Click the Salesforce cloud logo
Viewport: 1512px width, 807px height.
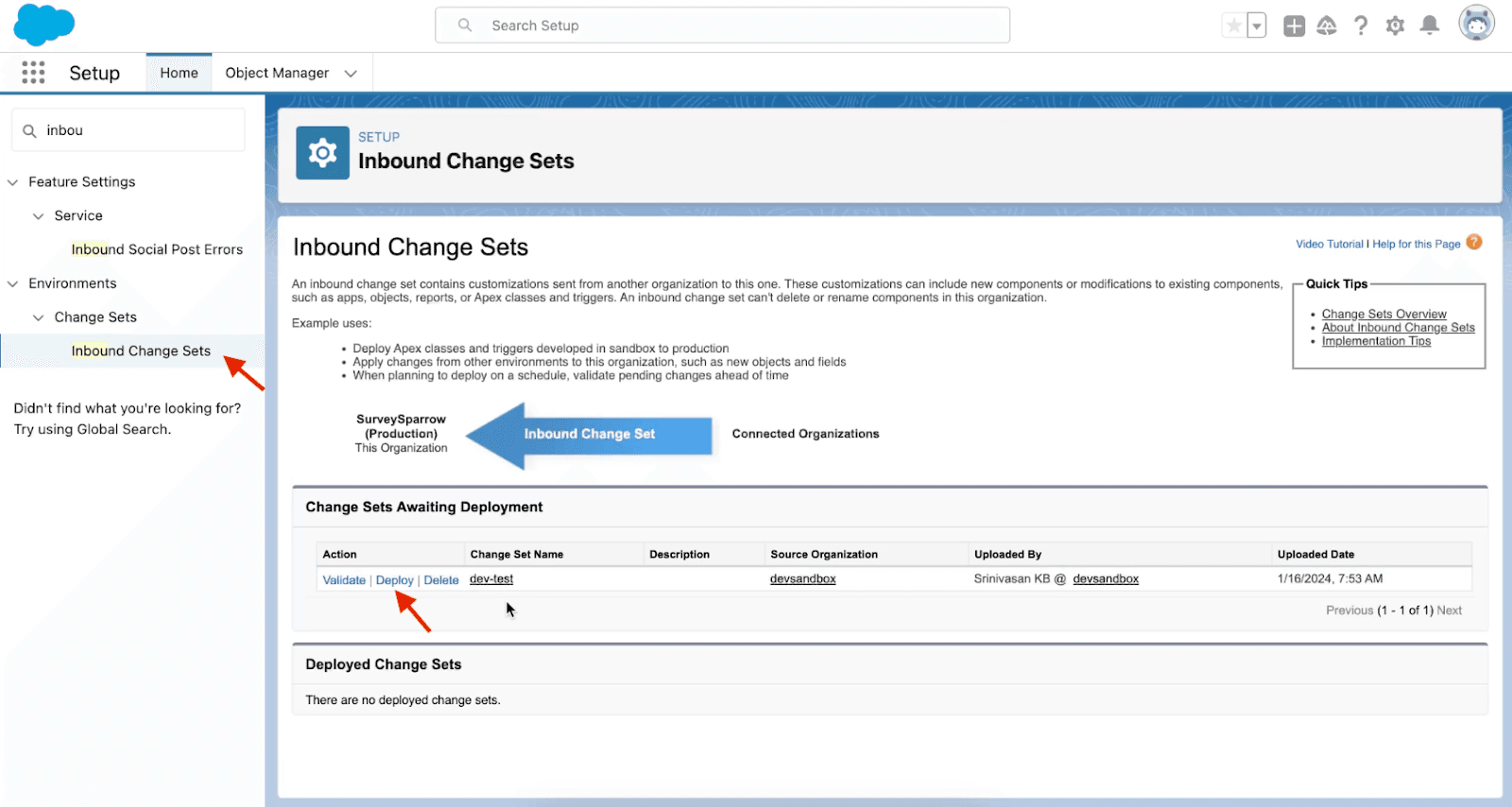[x=43, y=25]
